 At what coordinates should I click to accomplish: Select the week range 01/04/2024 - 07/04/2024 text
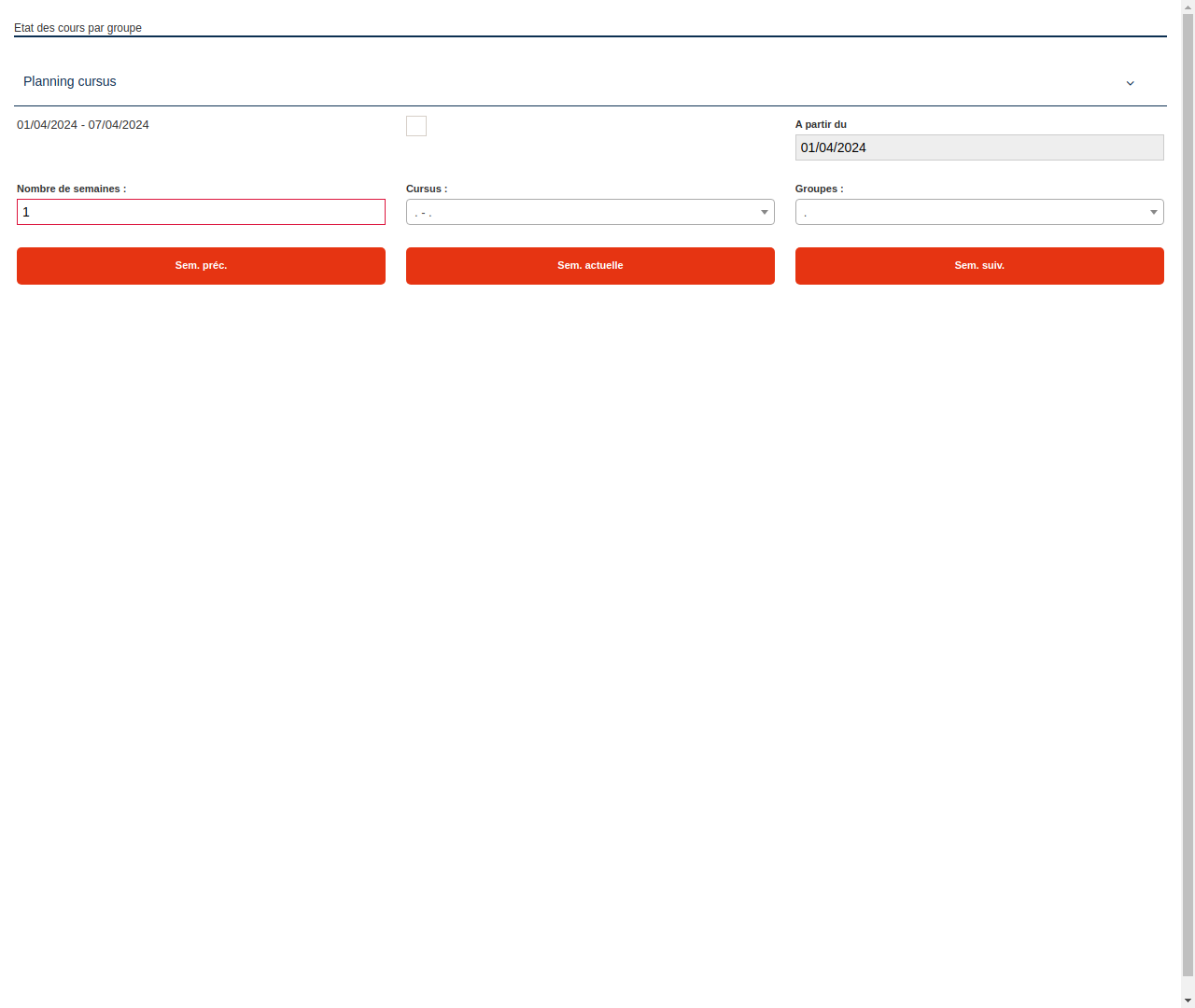[x=83, y=124]
